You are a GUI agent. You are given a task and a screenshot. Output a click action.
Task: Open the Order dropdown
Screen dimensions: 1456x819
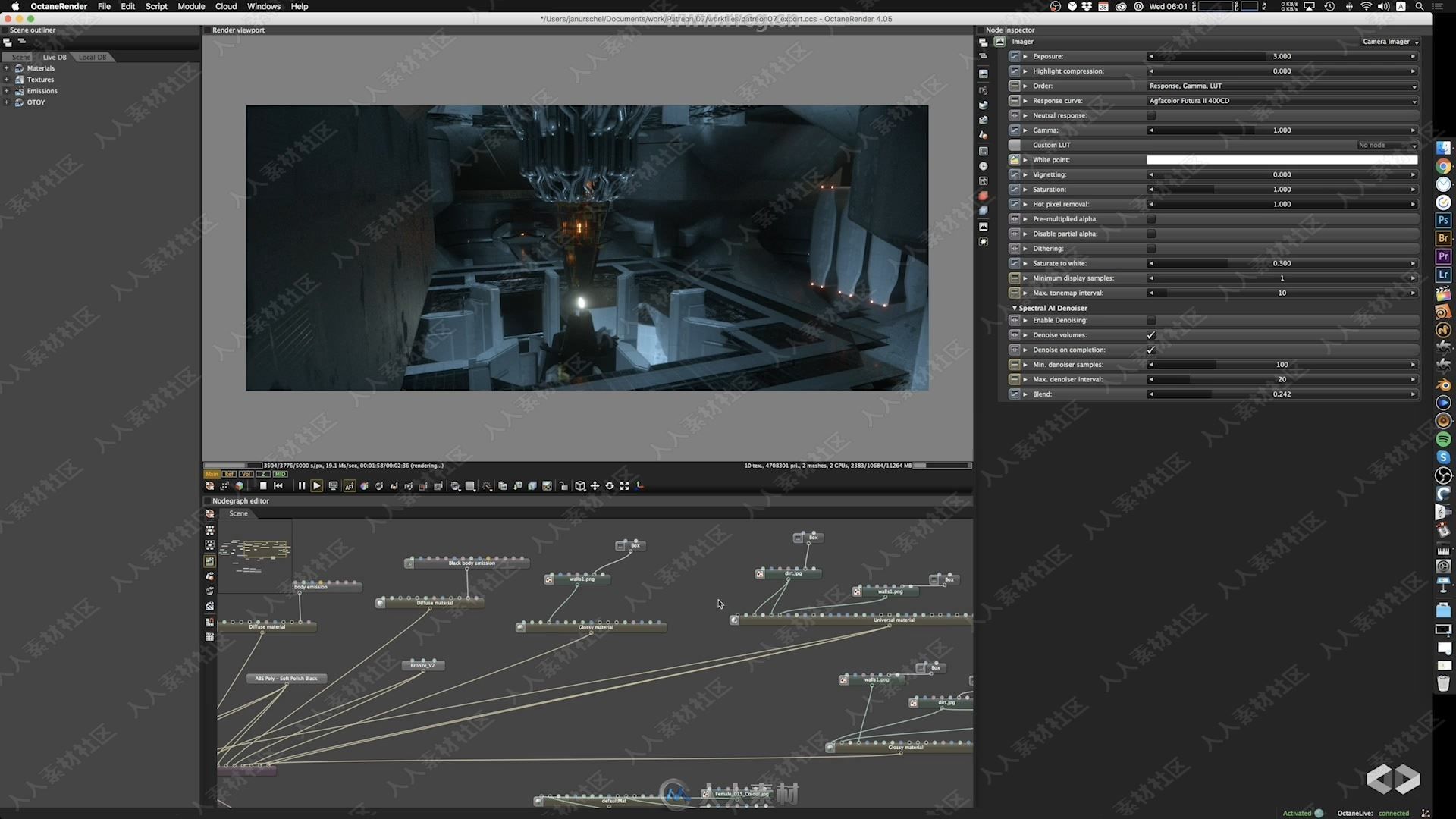point(1282,86)
